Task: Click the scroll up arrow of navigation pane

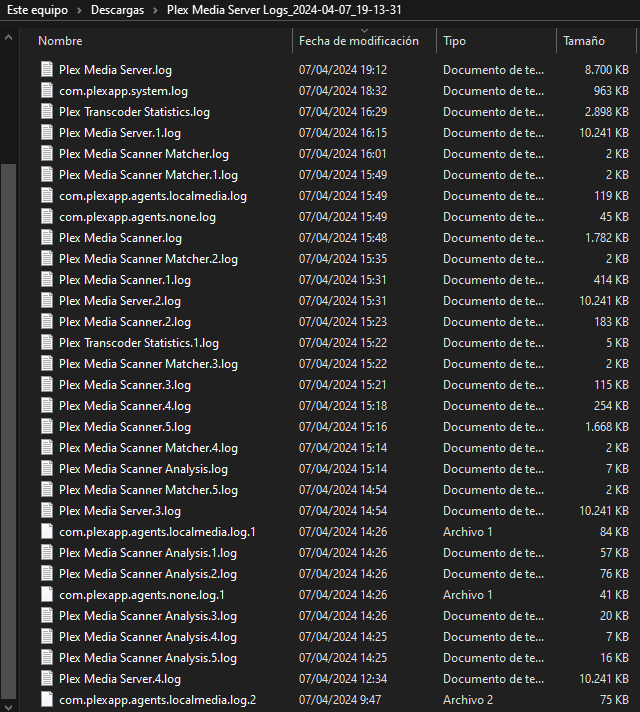Action: pyautogui.click(x=8, y=38)
